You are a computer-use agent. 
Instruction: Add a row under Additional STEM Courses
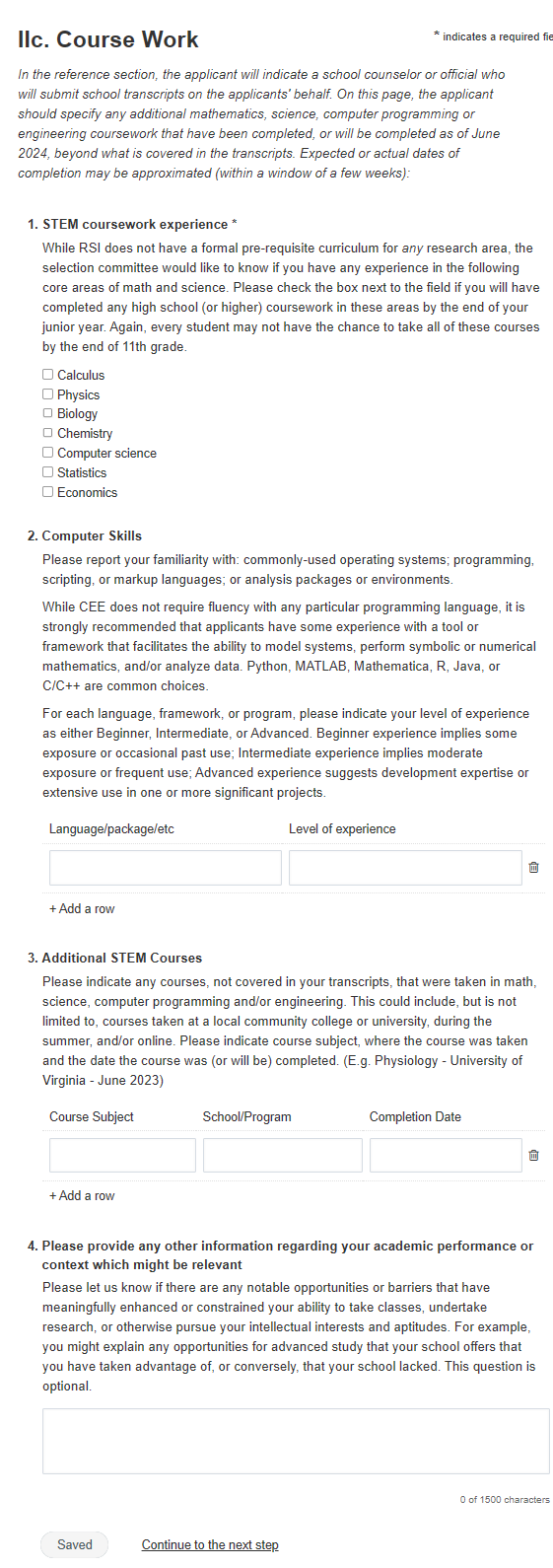point(82,1196)
